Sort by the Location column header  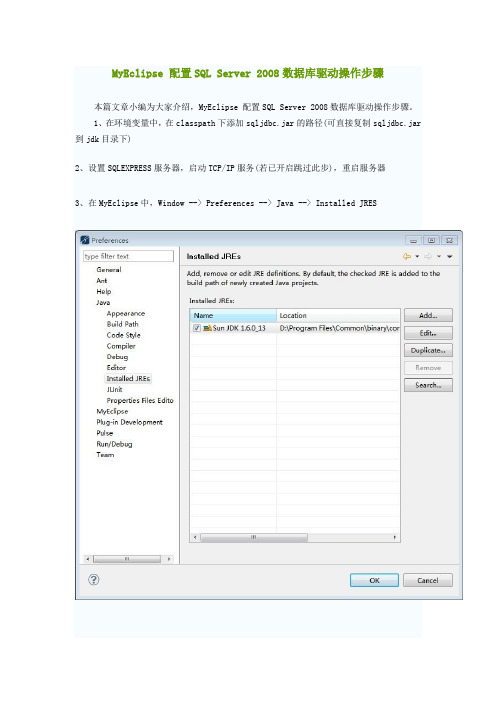point(338,316)
